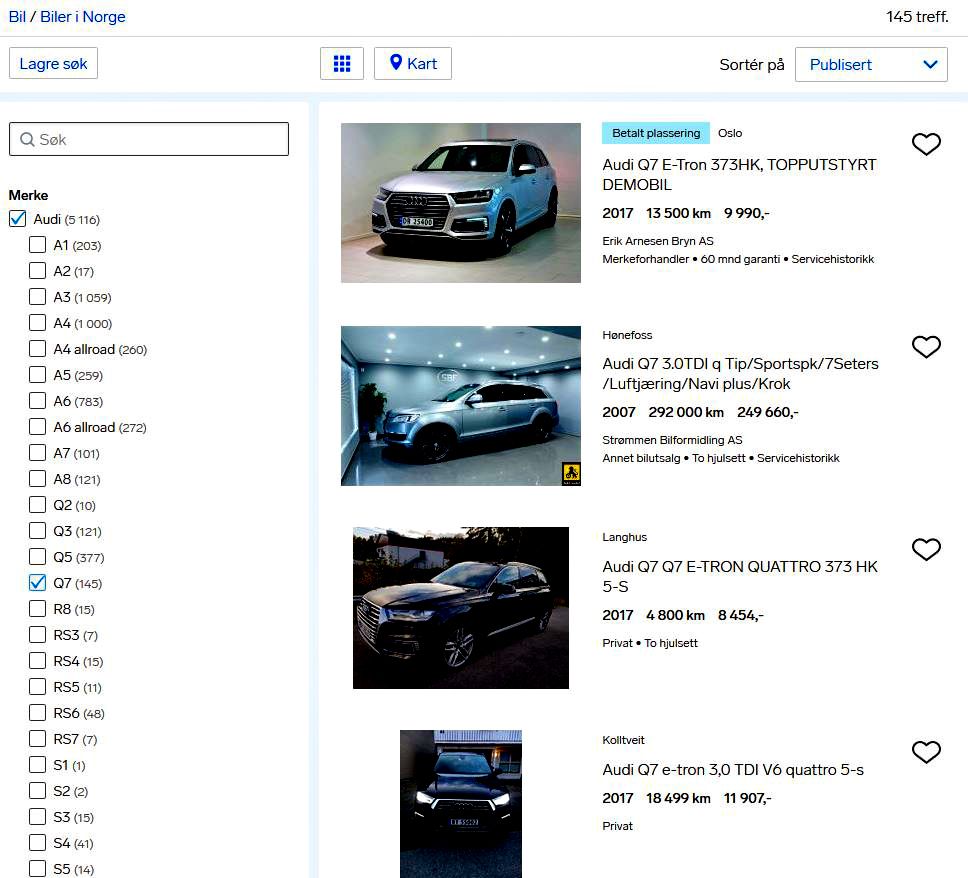The image size is (968, 878).
Task: Click the search magnifier icon in filter box
Action: tap(27, 140)
